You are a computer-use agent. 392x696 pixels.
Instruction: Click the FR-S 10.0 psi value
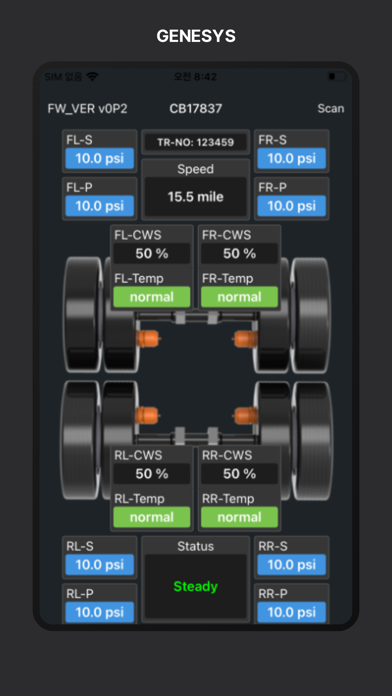click(292, 158)
